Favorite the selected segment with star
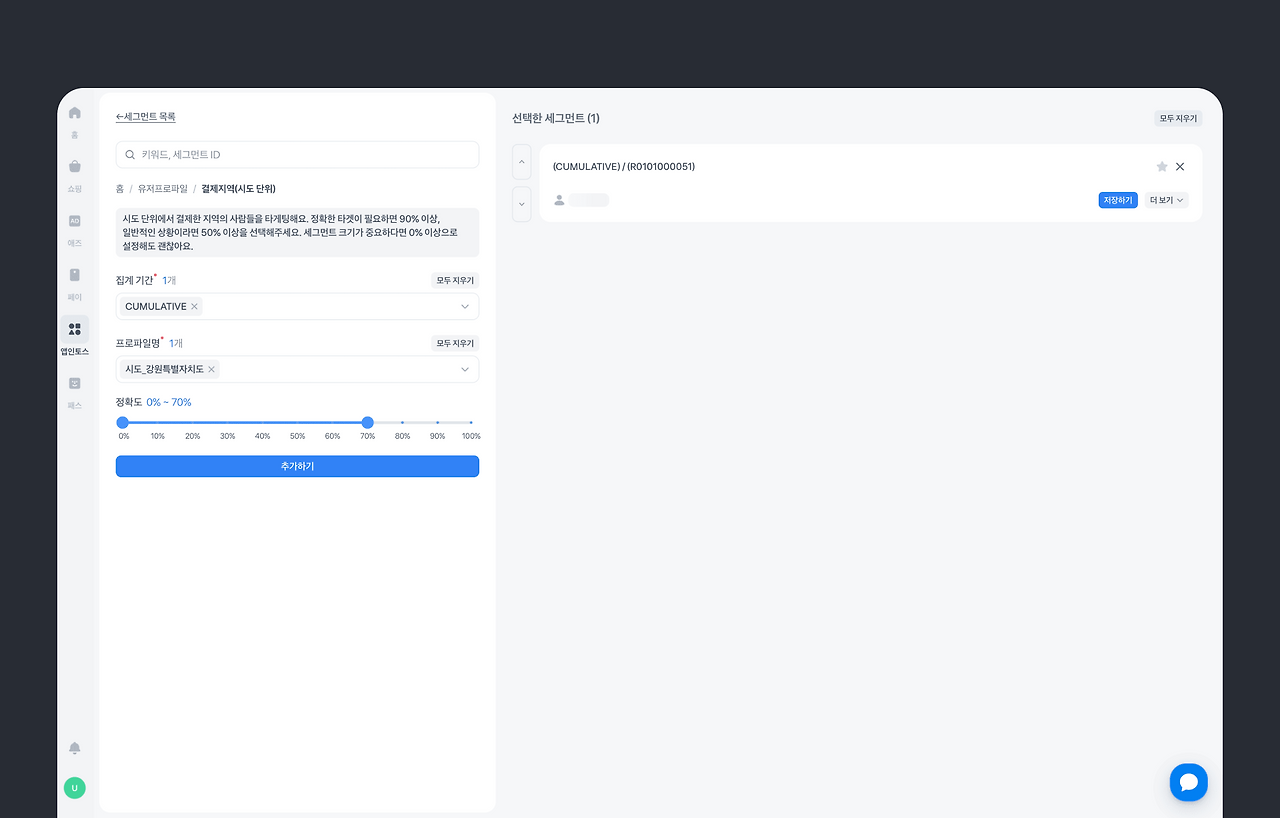 coord(1162,167)
